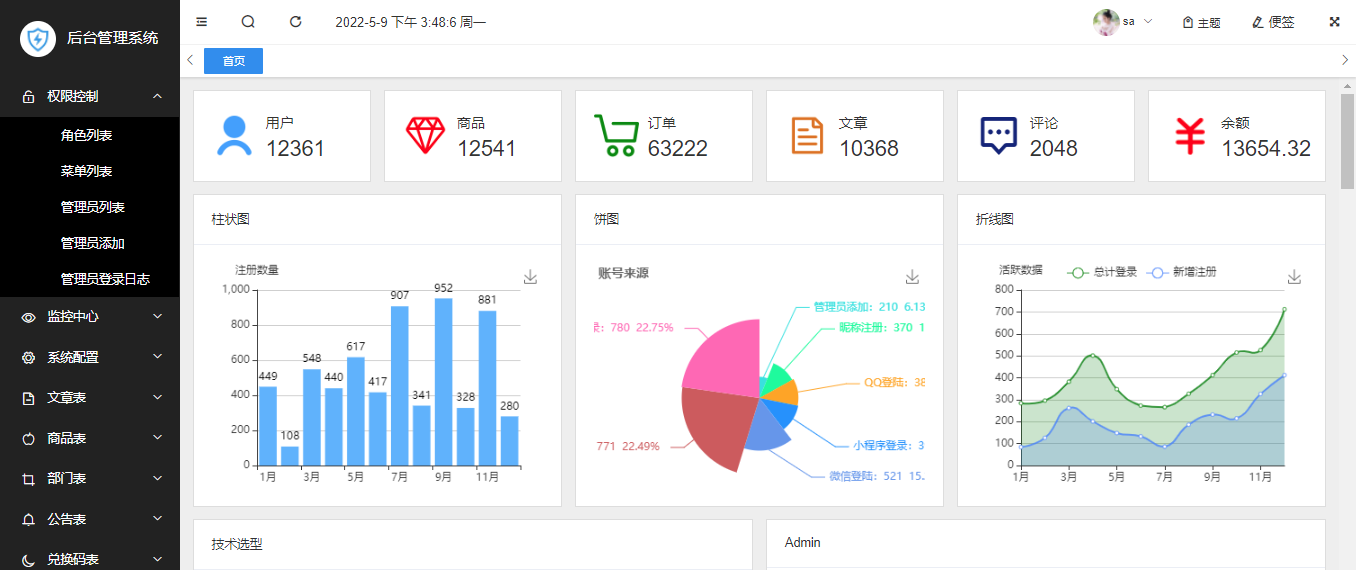Click the 7月 bar showing 907
The image size is (1356, 570).
(399, 385)
